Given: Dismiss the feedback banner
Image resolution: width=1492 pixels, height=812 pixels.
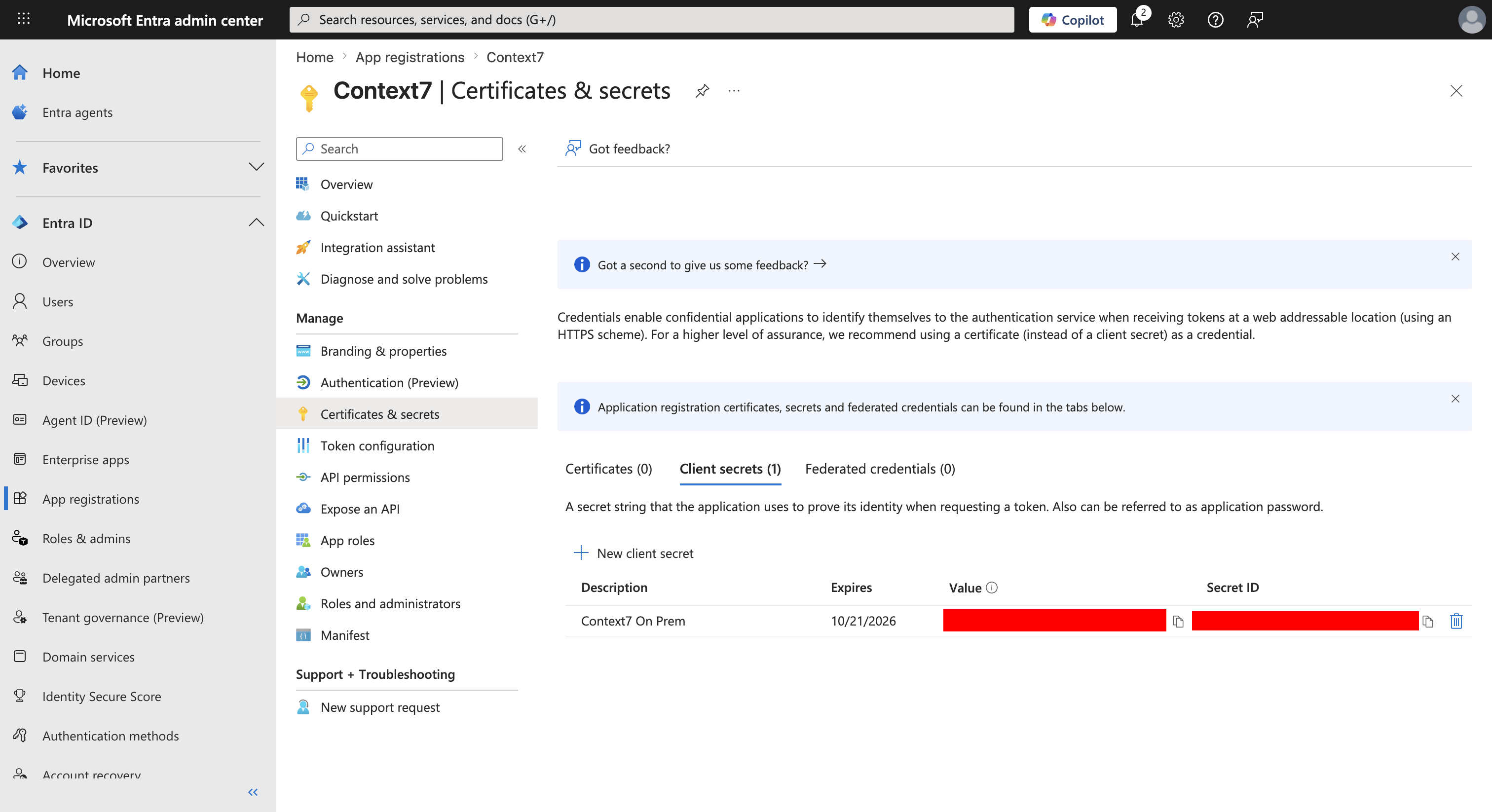Looking at the screenshot, I should tap(1455, 257).
